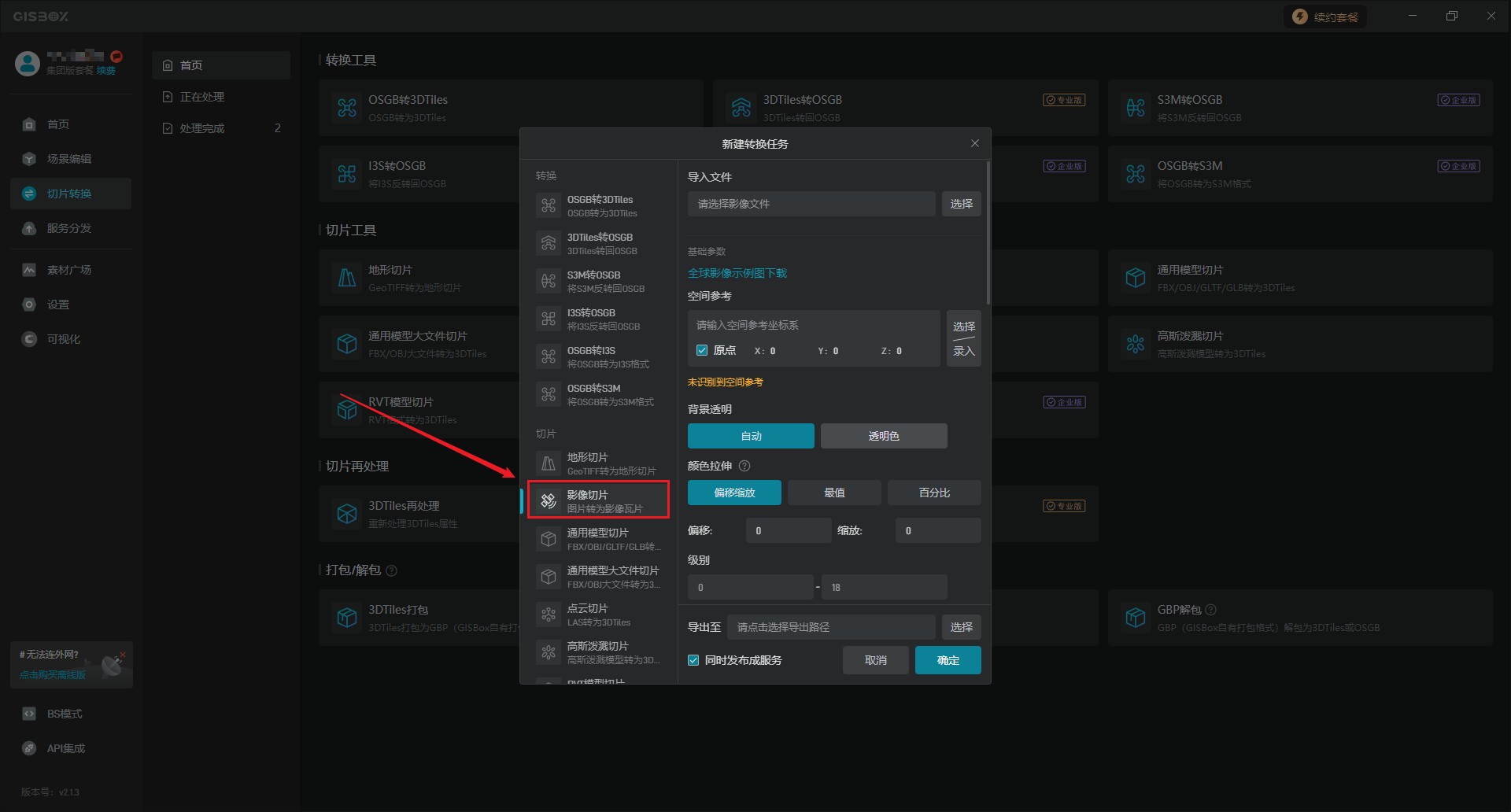Switch to the 正在处理 tab
The width and height of the screenshot is (1511, 812).
(202, 97)
